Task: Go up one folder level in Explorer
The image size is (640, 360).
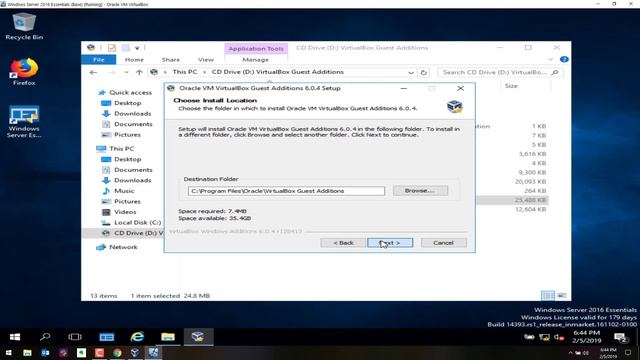Action: pos(139,72)
